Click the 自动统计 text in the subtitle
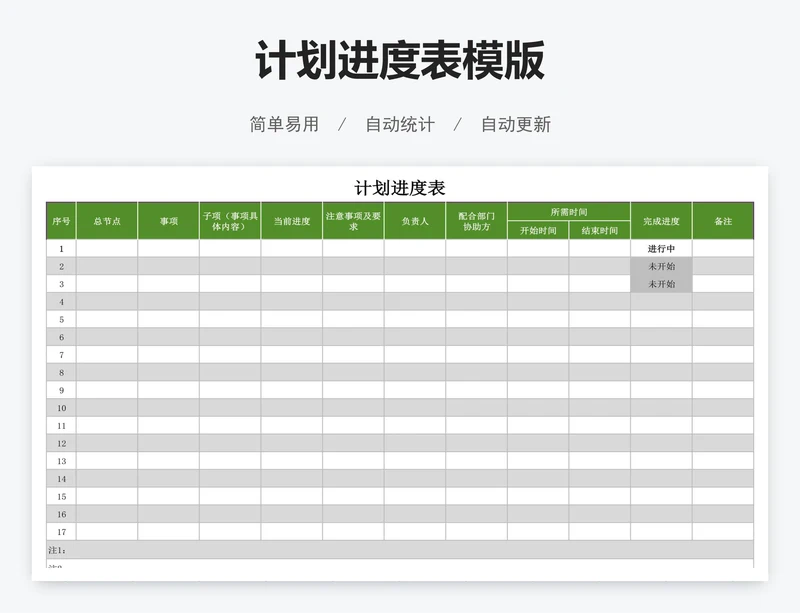This screenshot has height=613, width=800. tap(400, 125)
